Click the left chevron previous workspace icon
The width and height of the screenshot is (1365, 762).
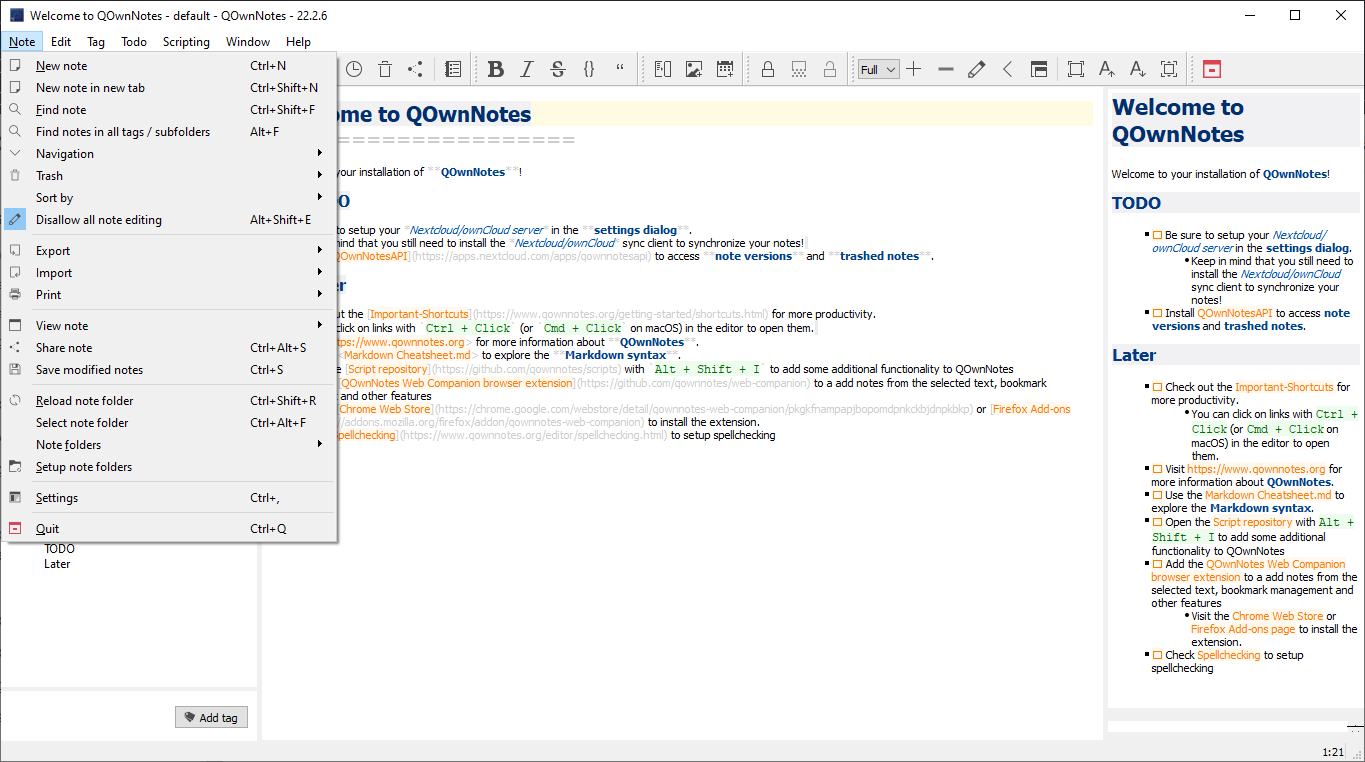pos(1008,69)
